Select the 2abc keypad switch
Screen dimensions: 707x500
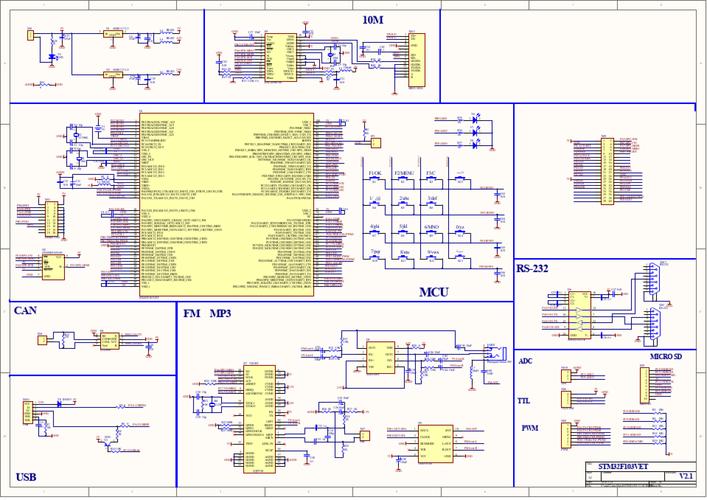pyautogui.click(x=403, y=206)
